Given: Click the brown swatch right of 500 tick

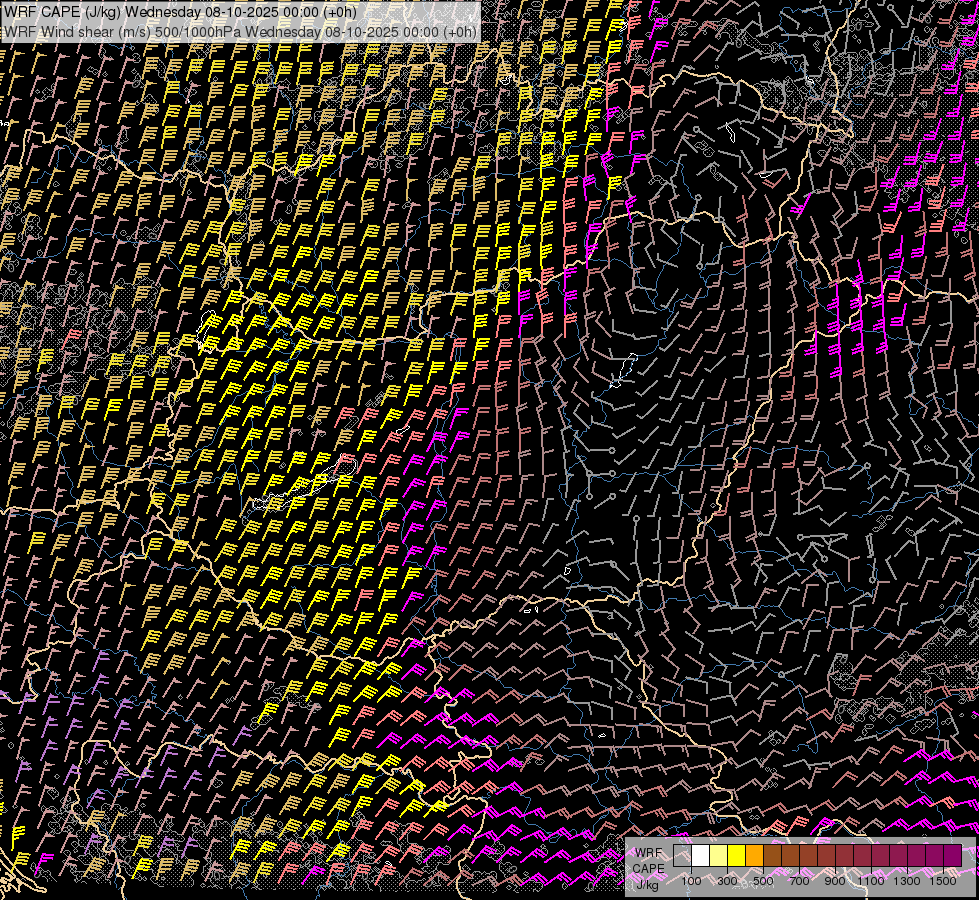Looking at the screenshot, I should coord(772,856).
